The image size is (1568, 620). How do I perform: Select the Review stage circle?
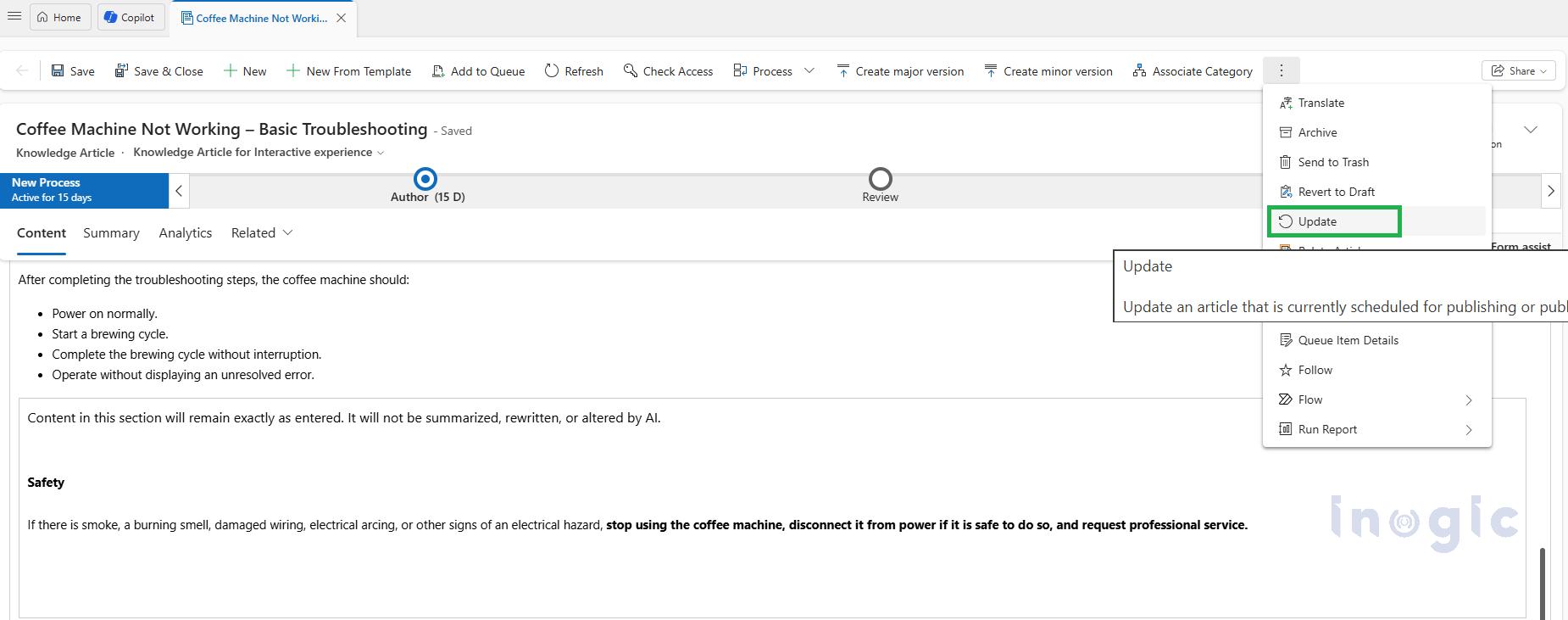[881, 179]
